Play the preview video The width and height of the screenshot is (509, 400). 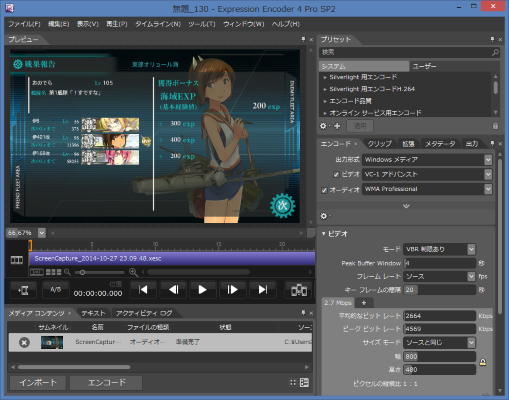tap(202, 290)
